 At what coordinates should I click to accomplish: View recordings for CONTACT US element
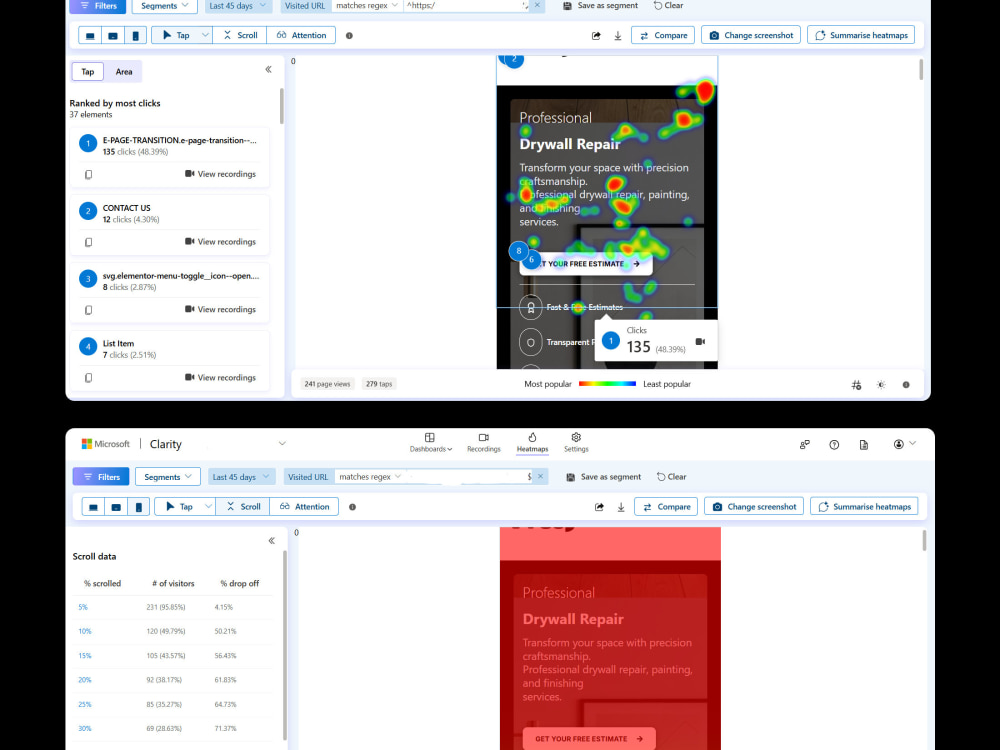pyautogui.click(x=221, y=242)
